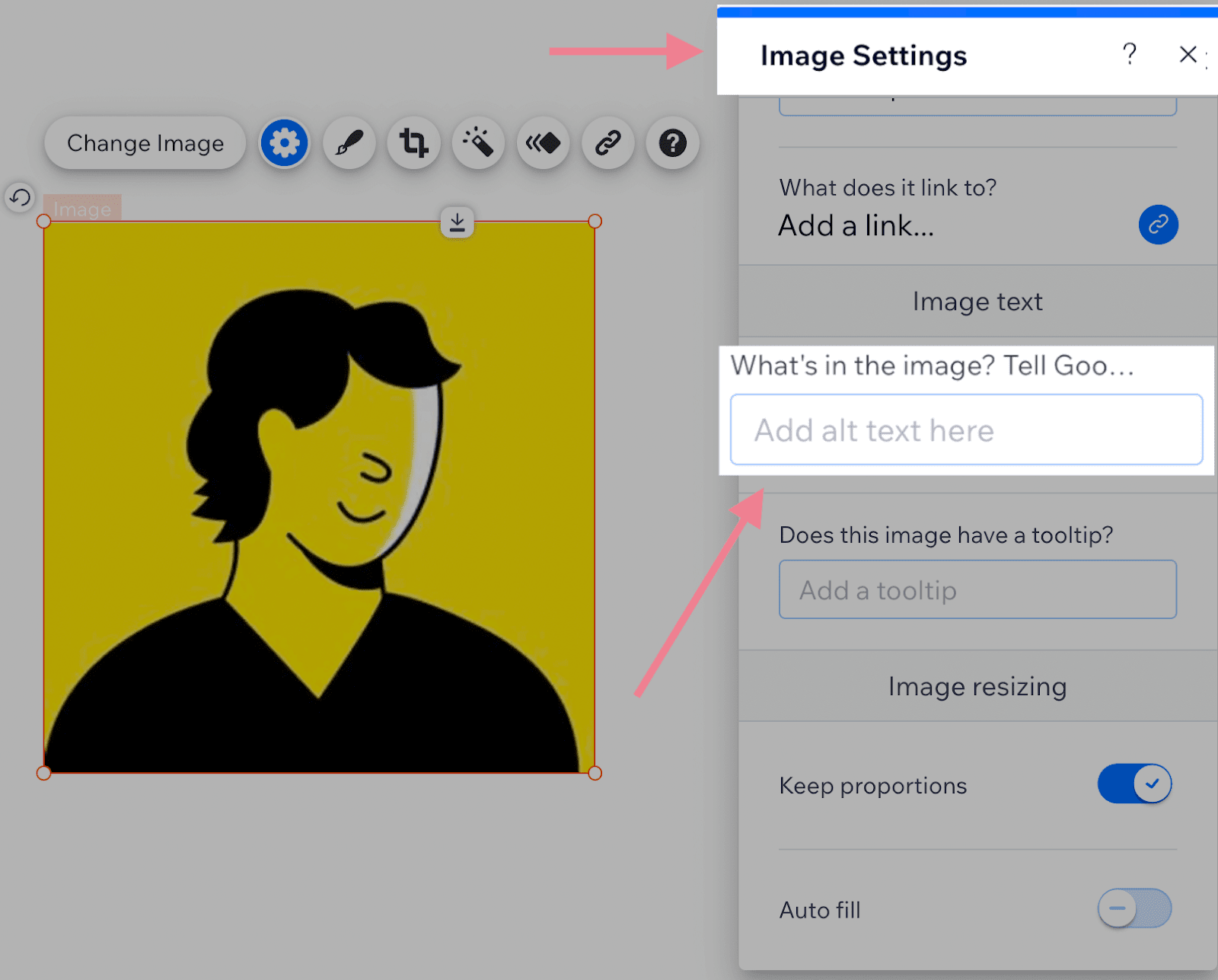Select the blue Settings gear icon
The image size is (1218, 980).
pos(283,142)
